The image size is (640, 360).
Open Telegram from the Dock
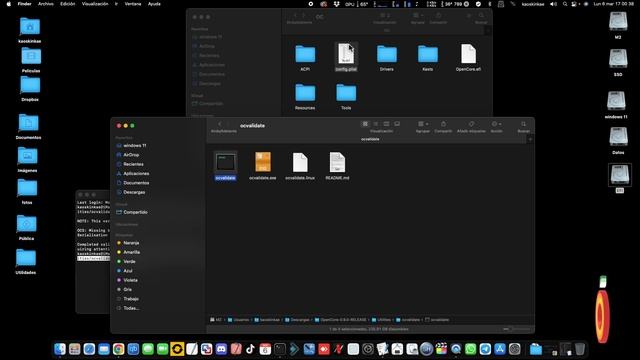click(485, 349)
